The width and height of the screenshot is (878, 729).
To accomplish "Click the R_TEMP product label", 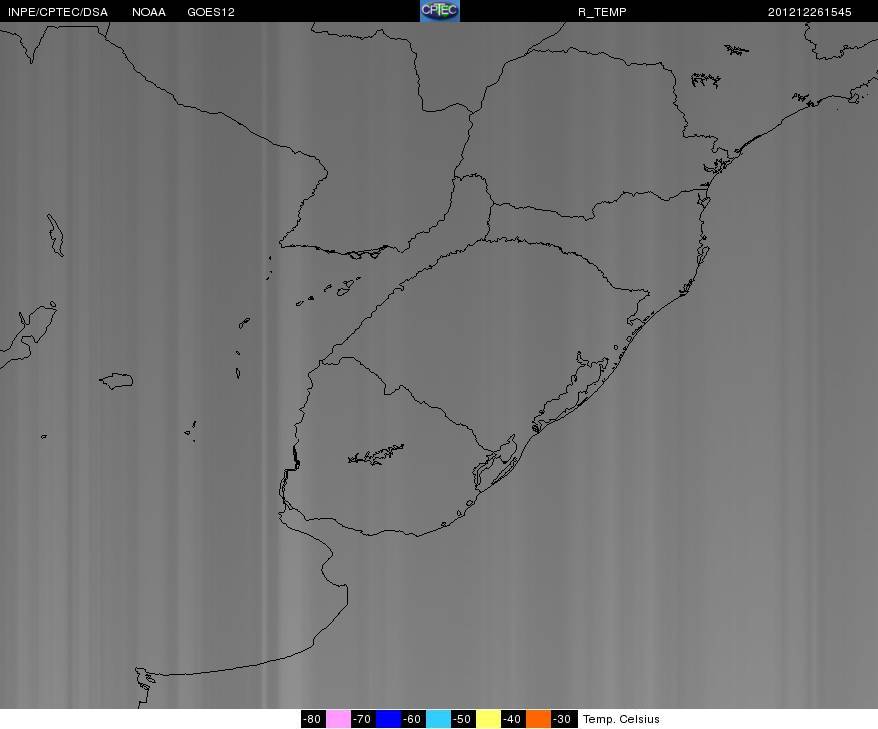I will [x=602, y=12].
